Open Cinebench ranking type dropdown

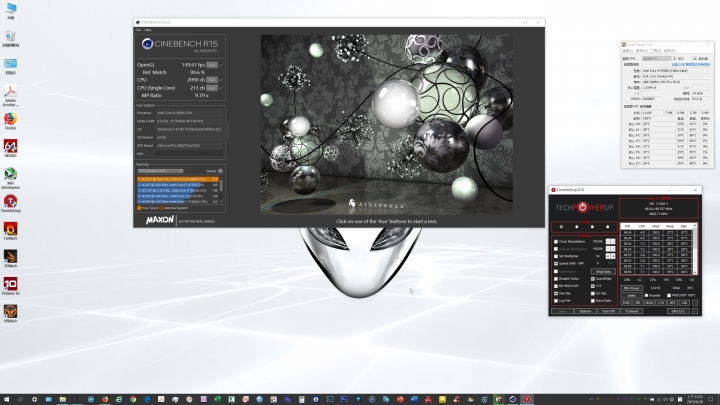(160, 171)
